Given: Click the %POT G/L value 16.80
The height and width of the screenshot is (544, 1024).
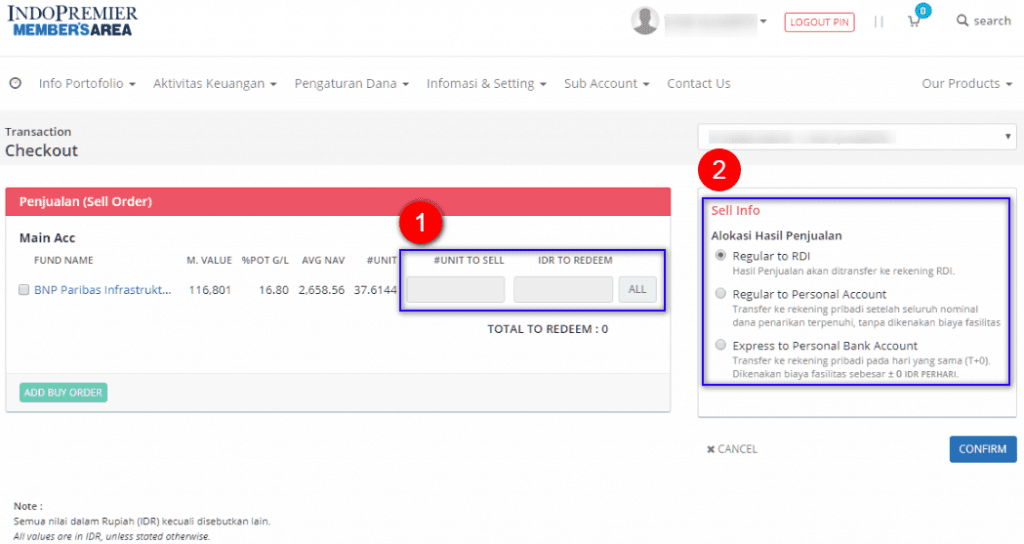Looking at the screenshot, I should (273, 290).
